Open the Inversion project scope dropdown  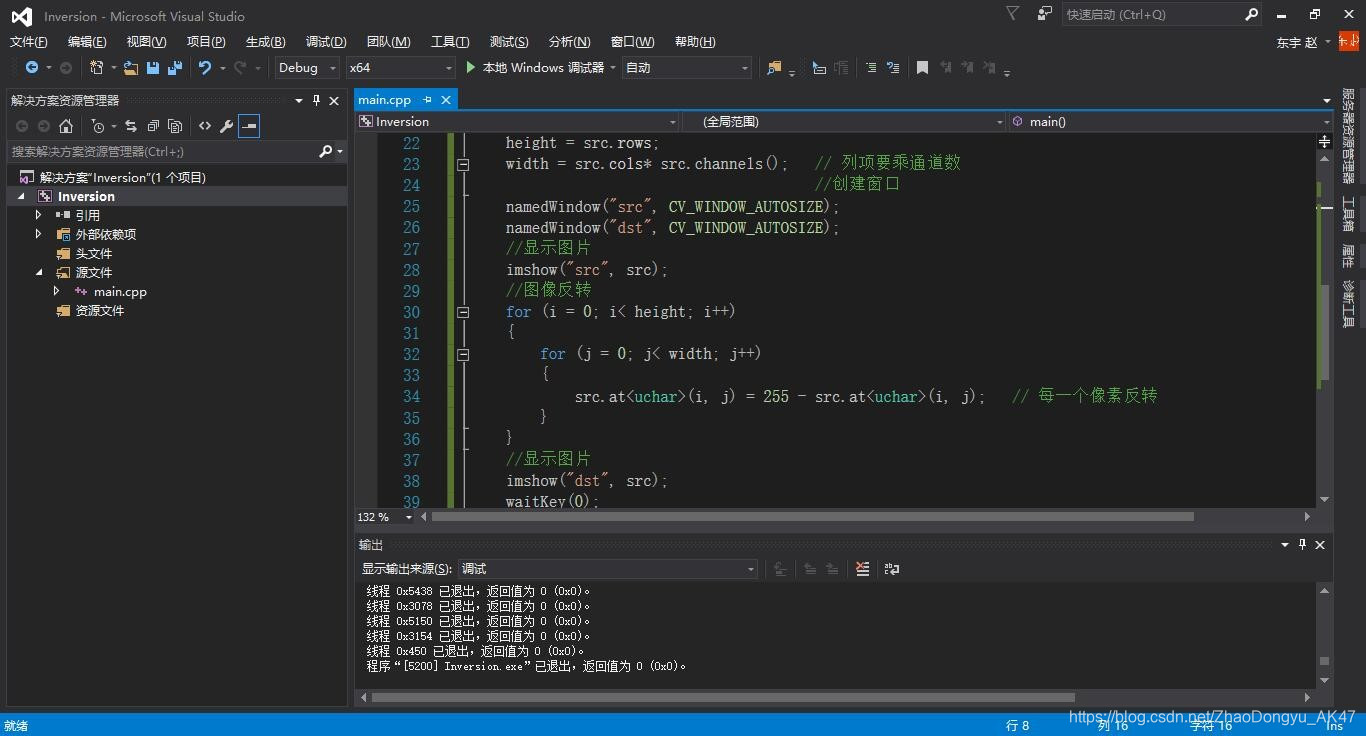(518, 122)
